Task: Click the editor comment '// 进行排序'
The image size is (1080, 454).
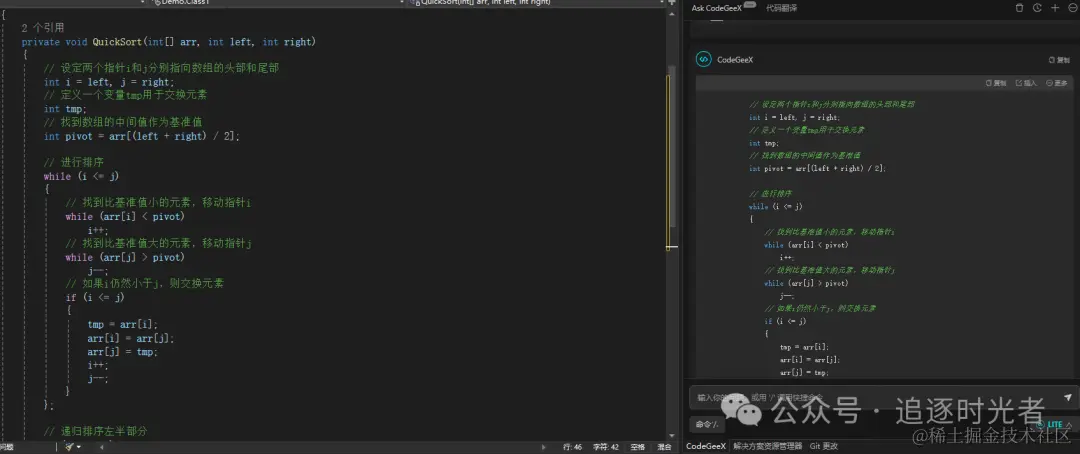Action: pyautogui.click(x=74, y=163)
